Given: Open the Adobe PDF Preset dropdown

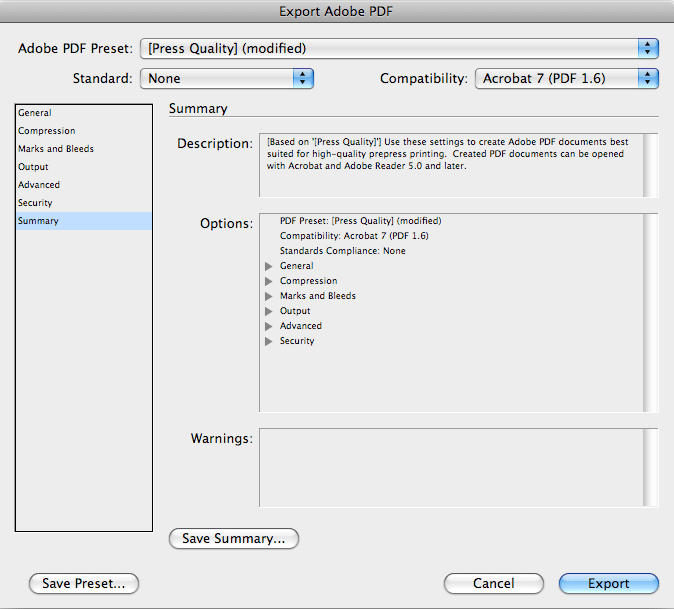Looking at the screenshot, I should (x=399, y=49).
